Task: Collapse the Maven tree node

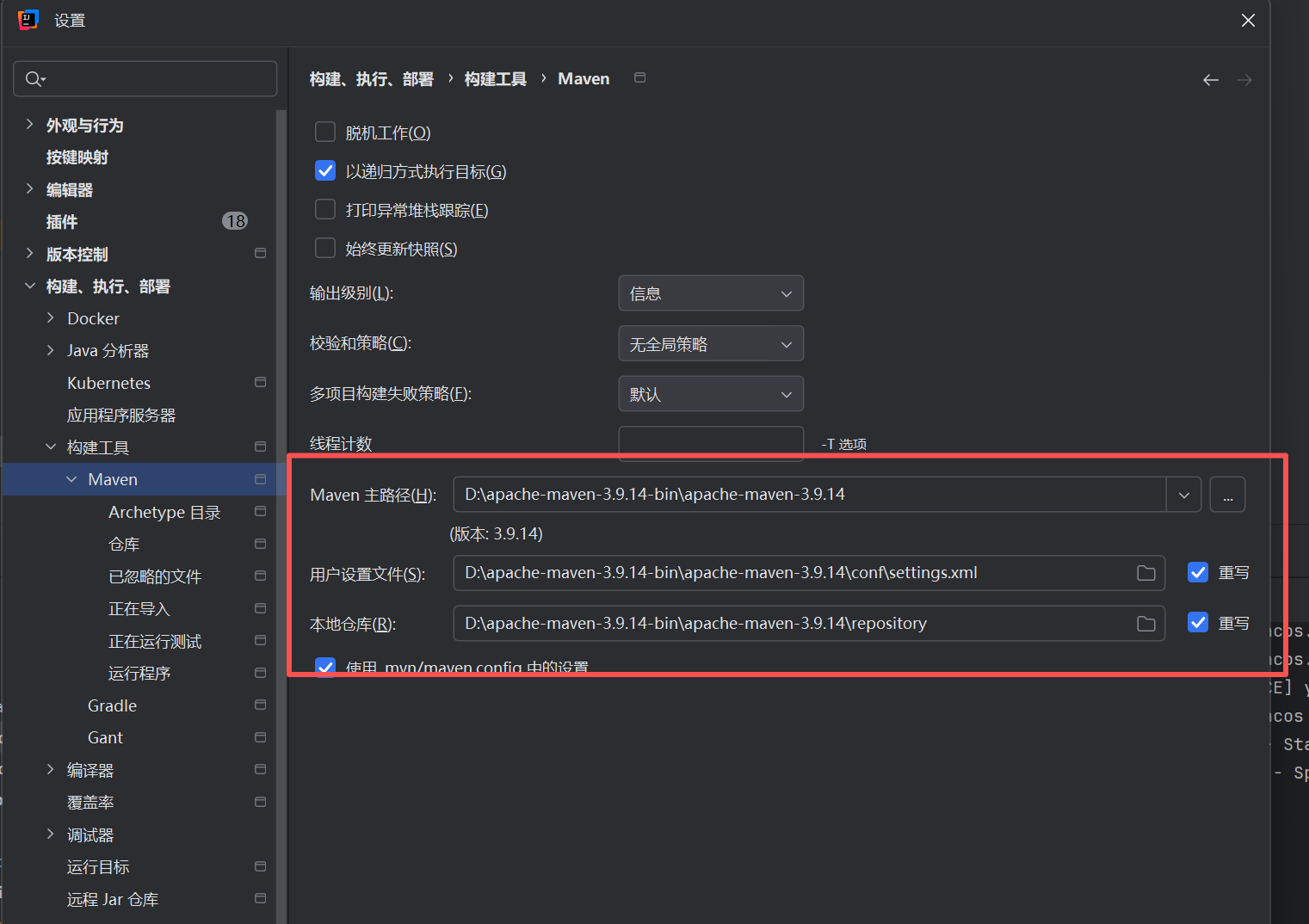Action: coord(71,479)
